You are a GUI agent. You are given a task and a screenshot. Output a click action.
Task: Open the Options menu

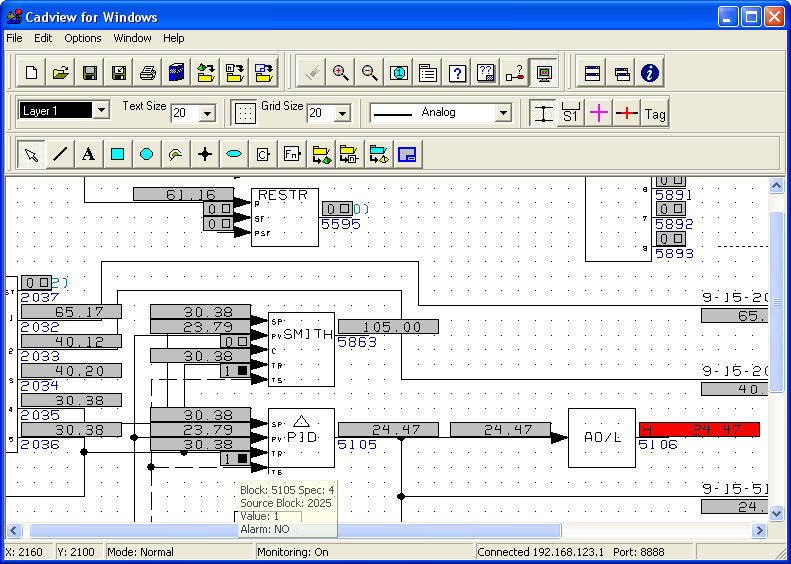83,38
